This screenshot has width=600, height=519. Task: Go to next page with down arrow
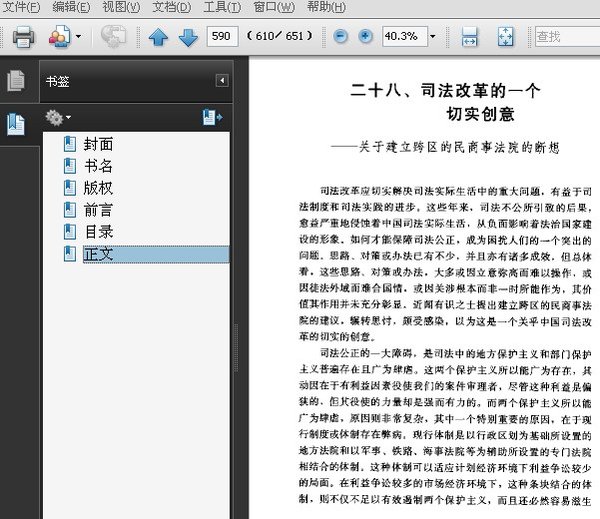[x=188, y=37]
